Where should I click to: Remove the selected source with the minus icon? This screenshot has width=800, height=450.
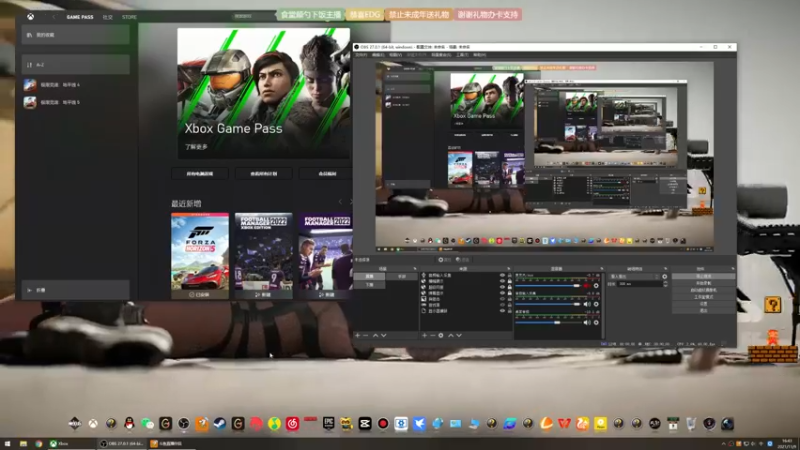pyautogui.click(x=433, y=335)
